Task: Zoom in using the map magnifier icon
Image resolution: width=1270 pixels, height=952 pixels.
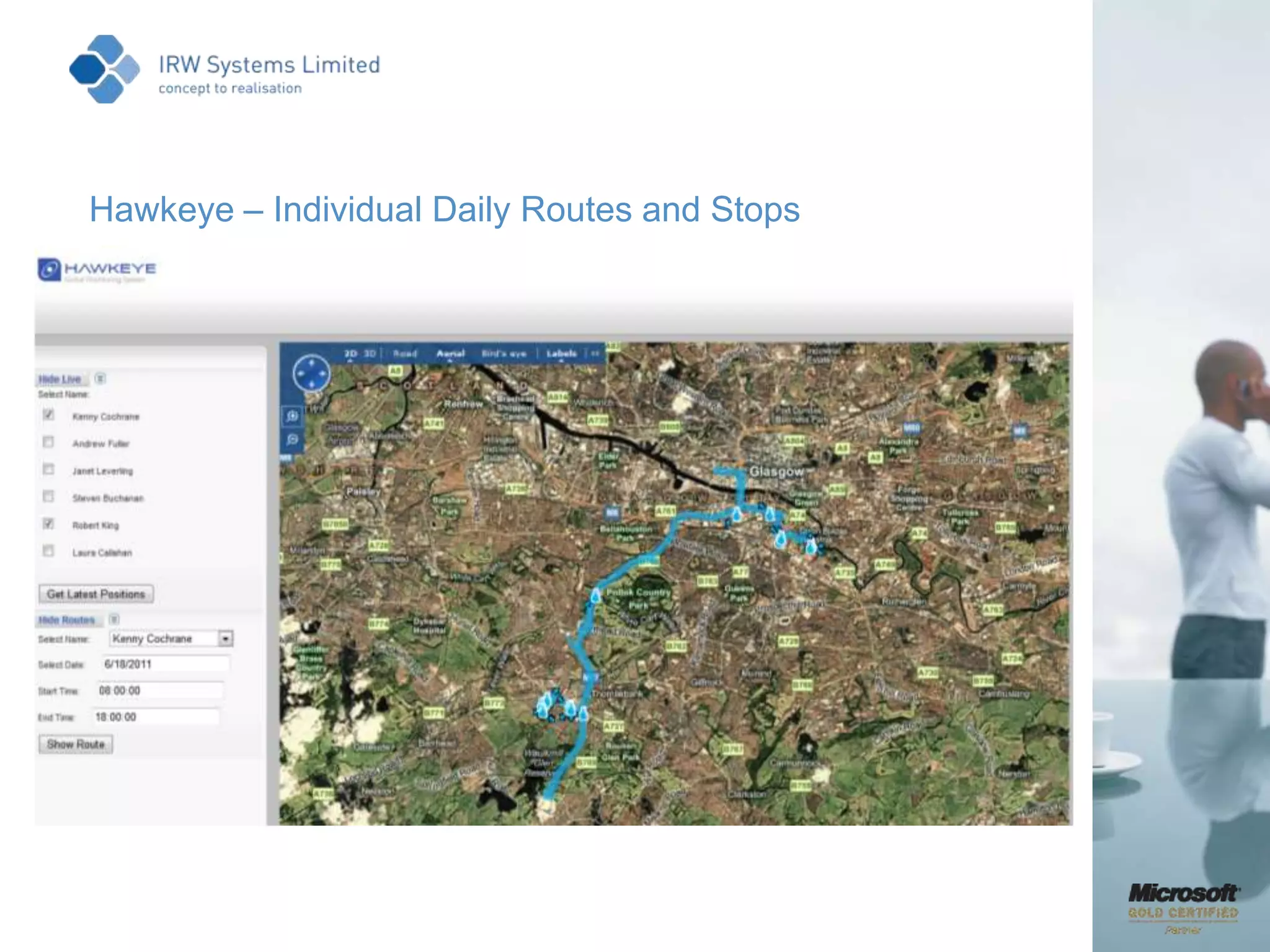Action: click(292, 416)
